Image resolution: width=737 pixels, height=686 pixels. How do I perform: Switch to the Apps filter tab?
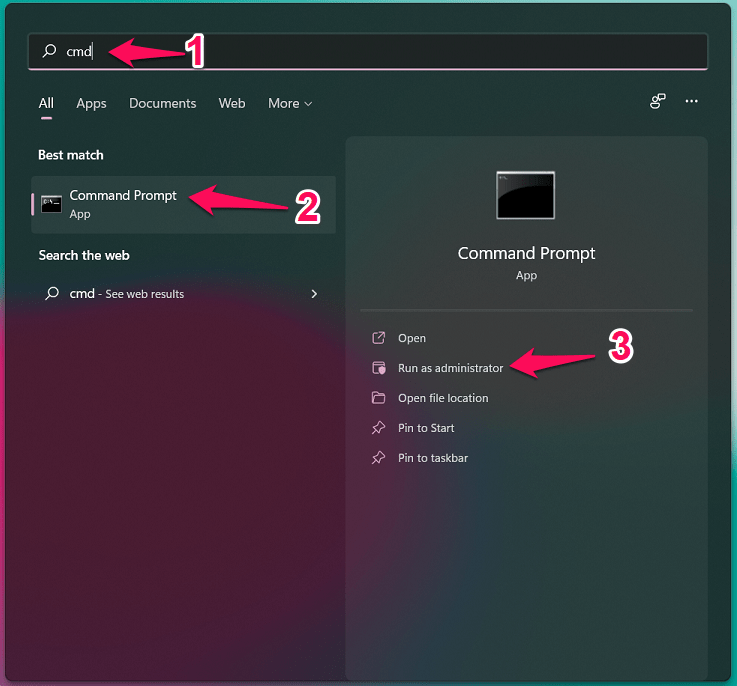coord(91,103)
